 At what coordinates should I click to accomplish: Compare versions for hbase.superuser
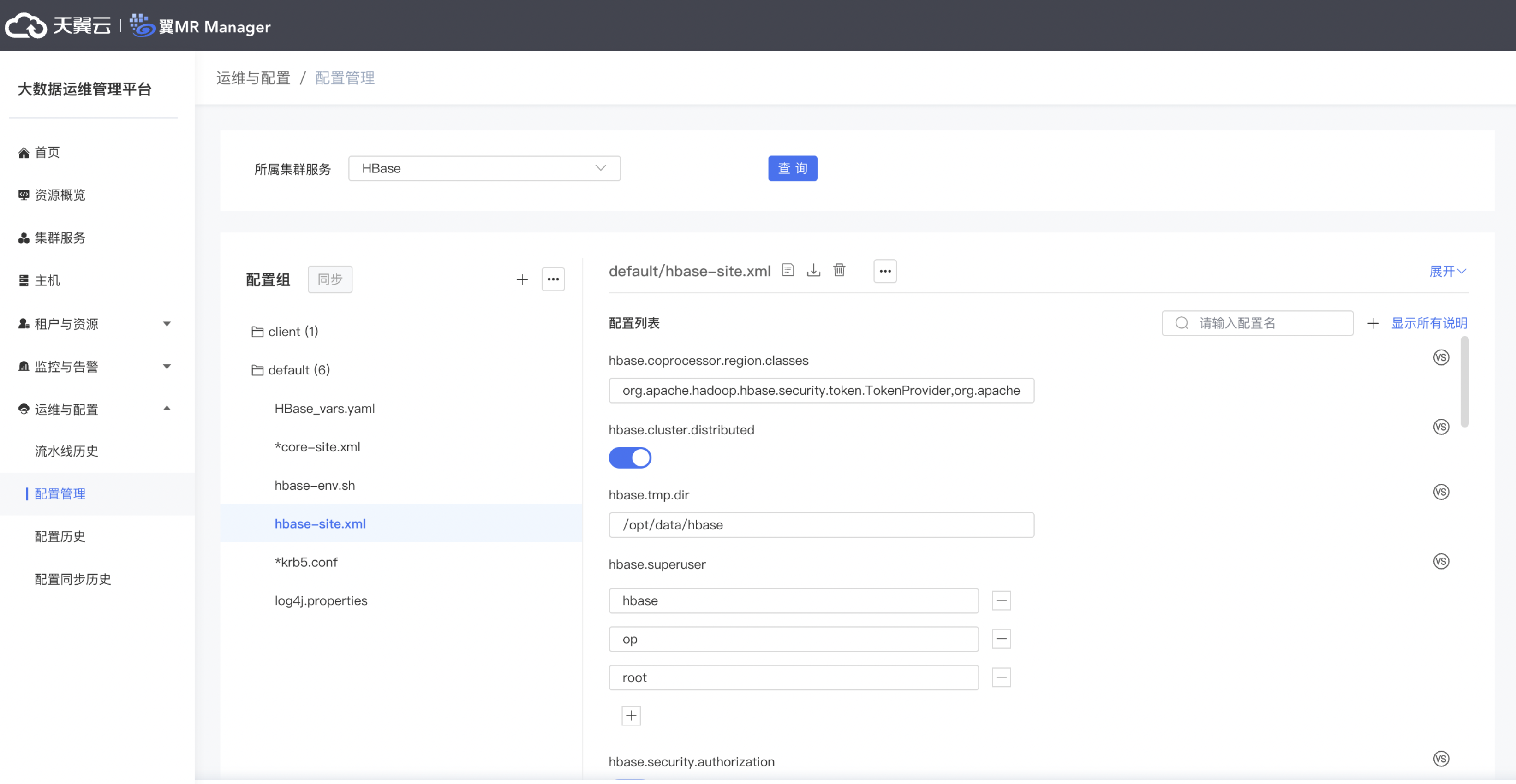tap(1441, 561)
